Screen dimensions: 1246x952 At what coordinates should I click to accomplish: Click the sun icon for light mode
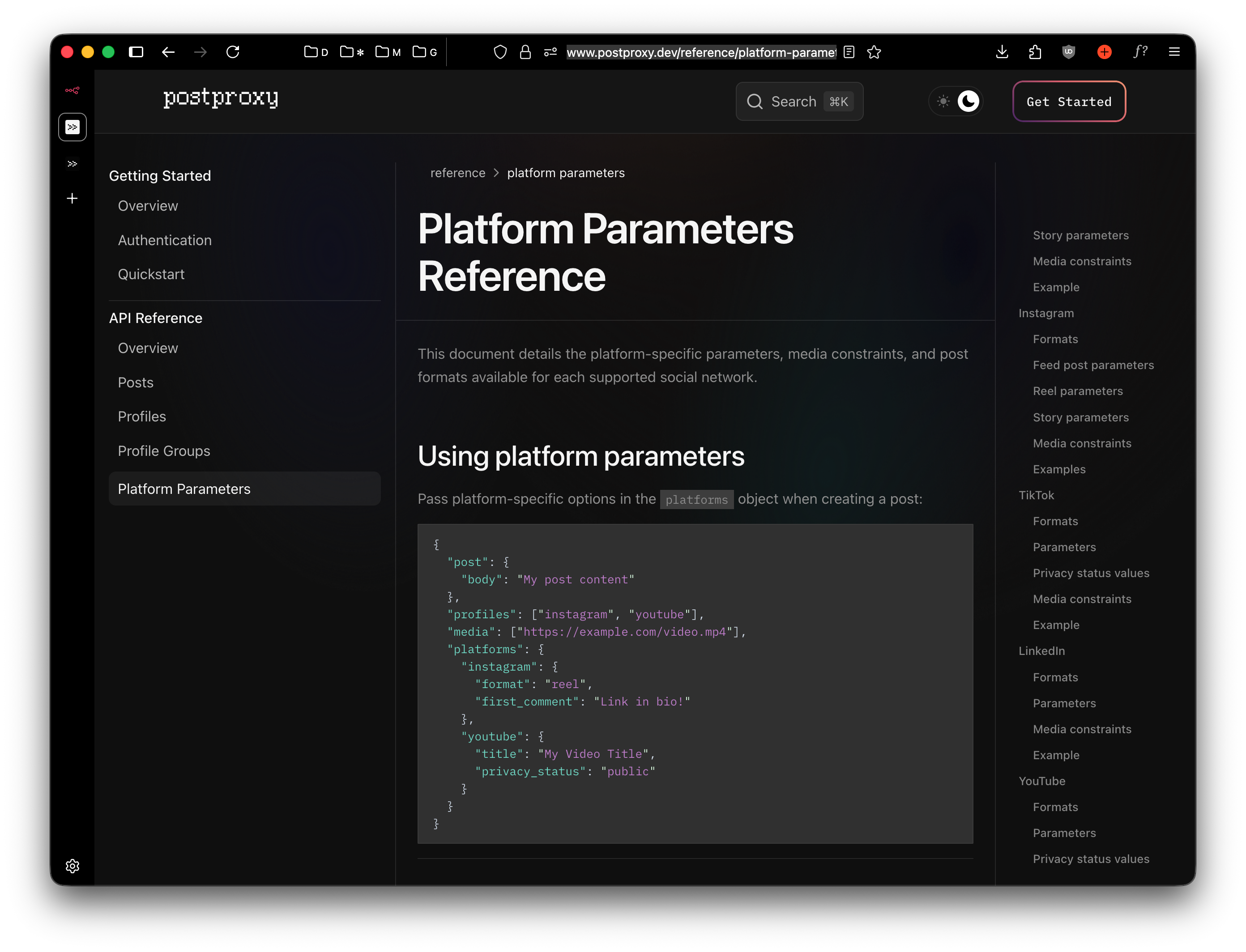click(x=943, y=102)
